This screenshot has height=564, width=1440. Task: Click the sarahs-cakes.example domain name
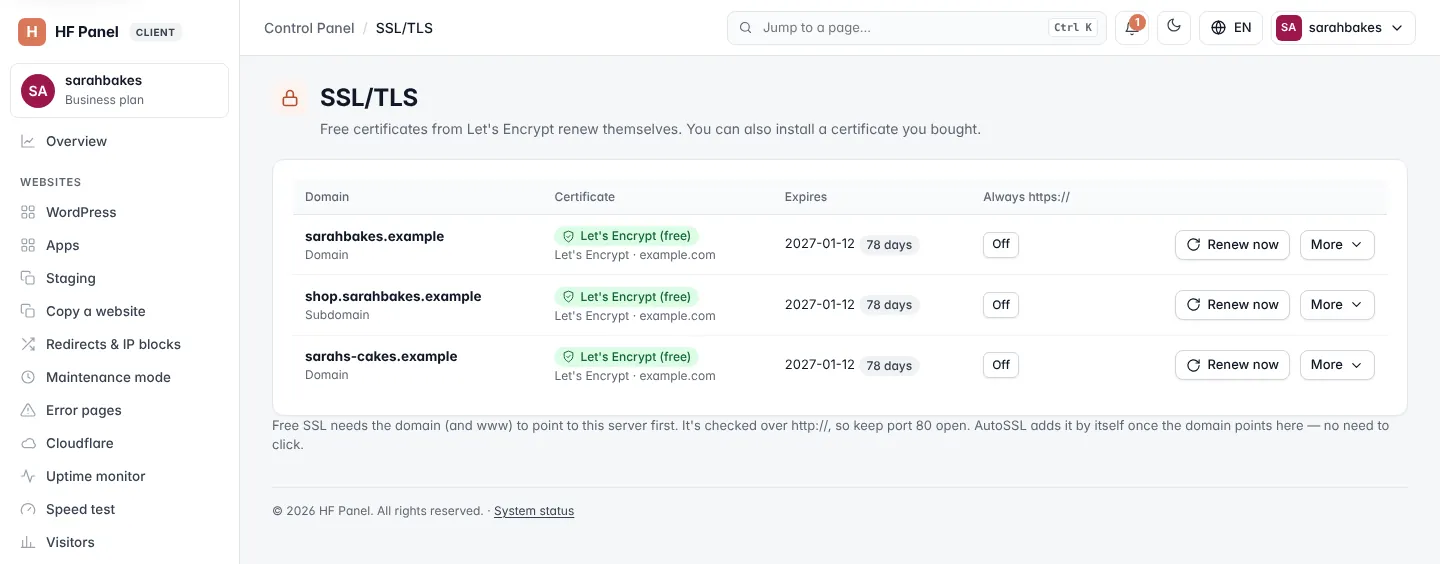click(x=381, y=357)
